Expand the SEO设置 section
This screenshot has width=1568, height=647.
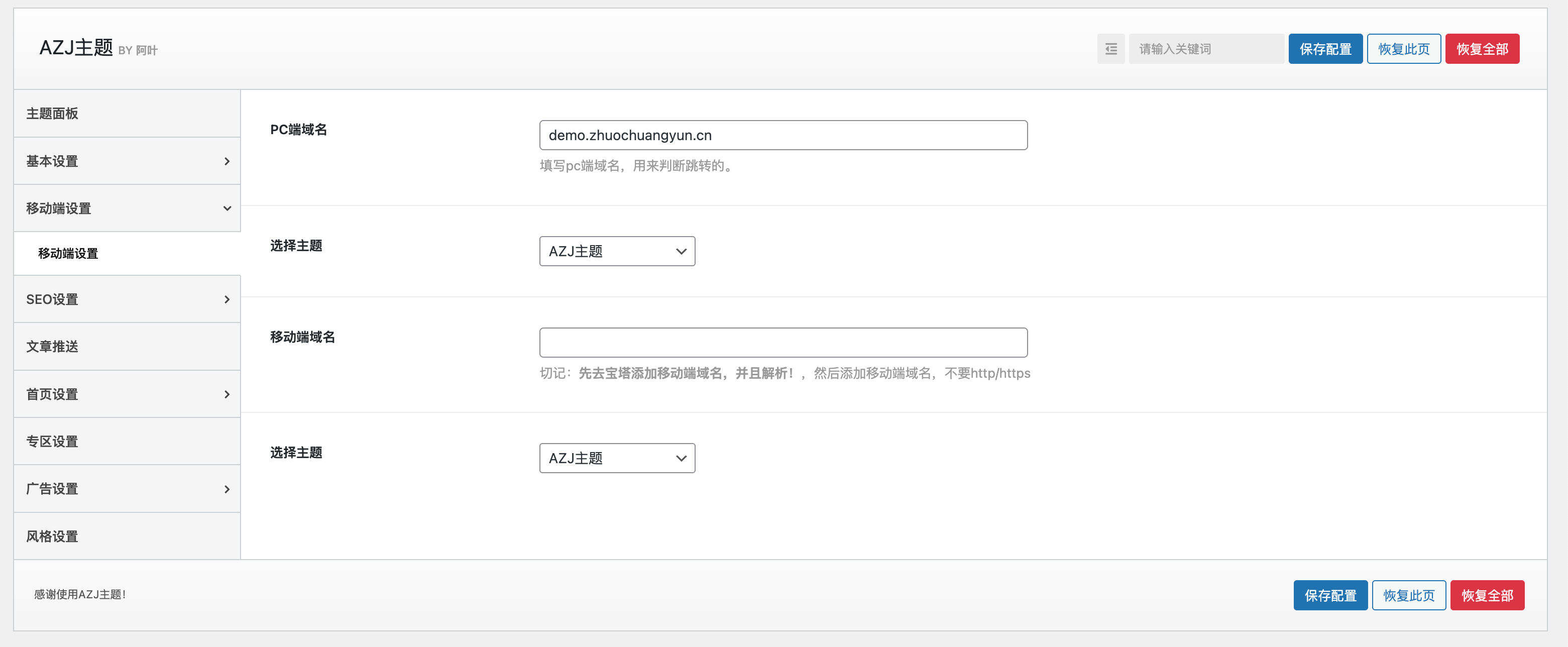tap(126, 299)
